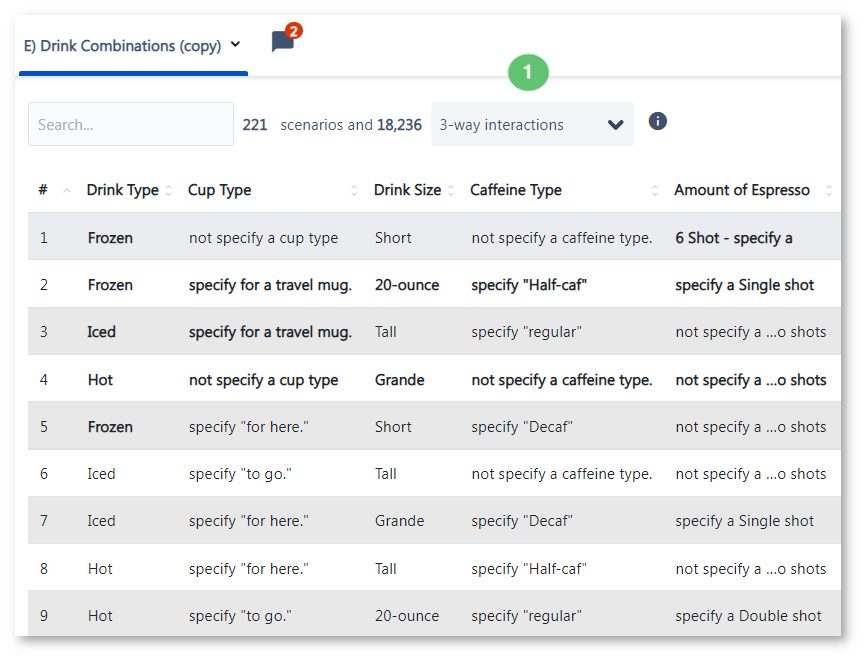Click row 9 "20-ounce" cell
The width and height of the screenshot is (866, 661).
407,616
